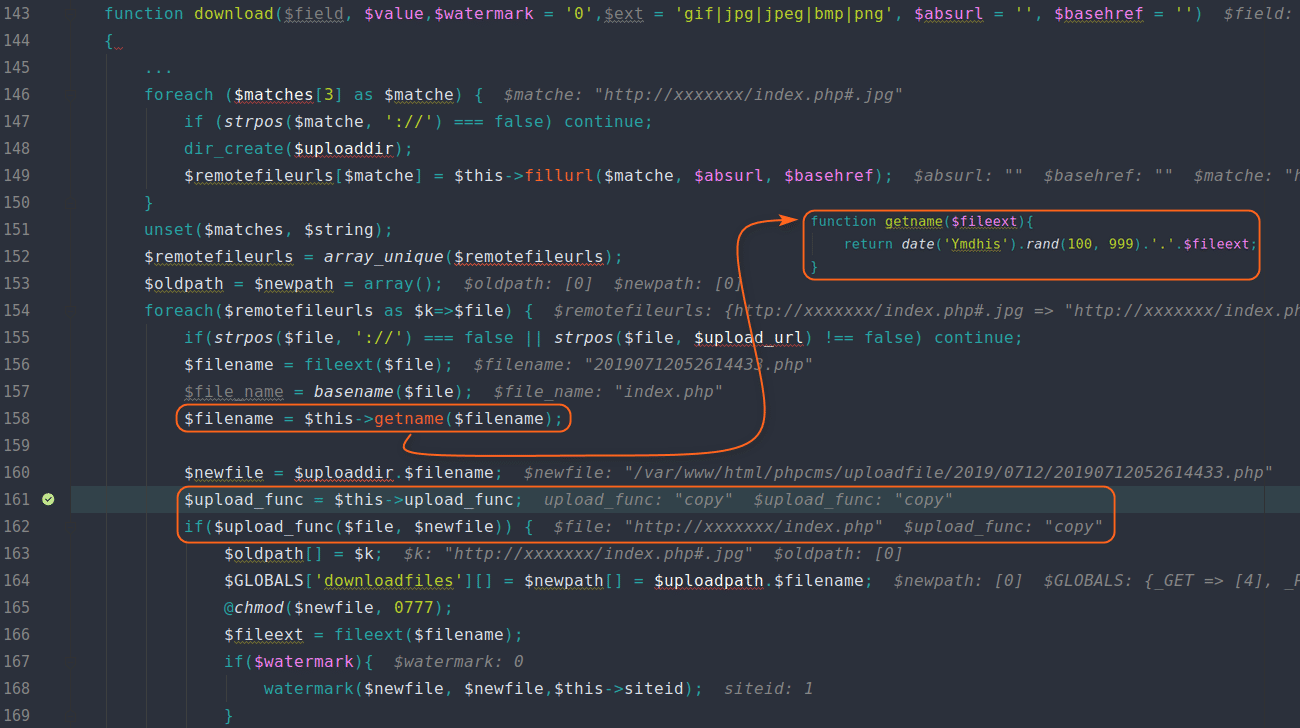Image resolution: width=1300 pixels, height=728 pixels.
Task: Click the dir_create call on line 148
Action: 234,149
